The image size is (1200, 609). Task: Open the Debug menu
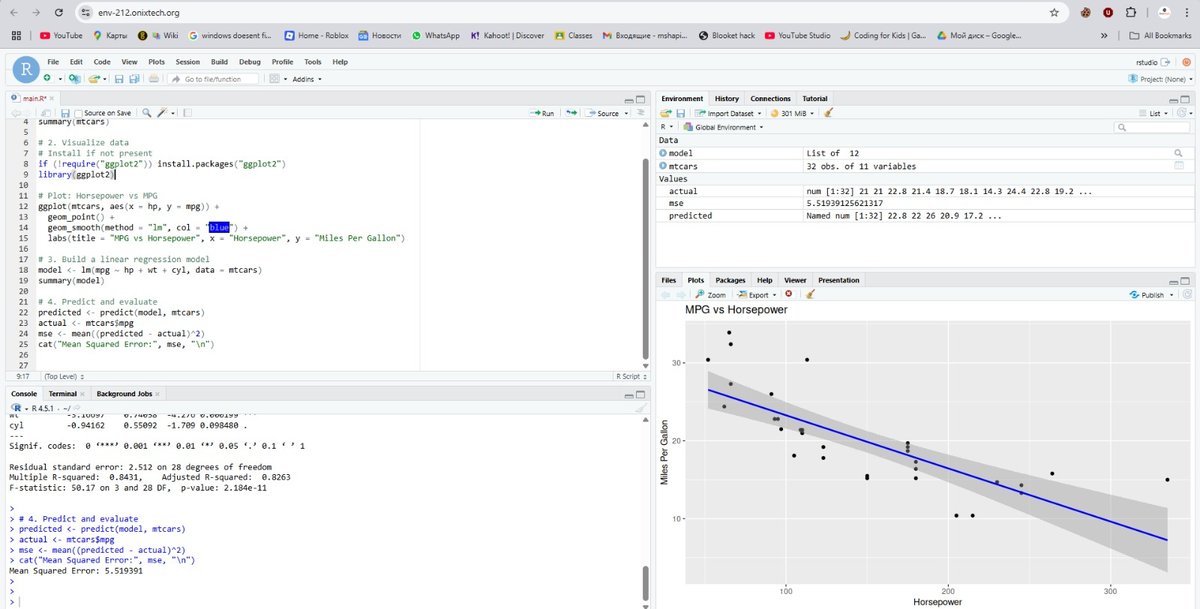249,62
